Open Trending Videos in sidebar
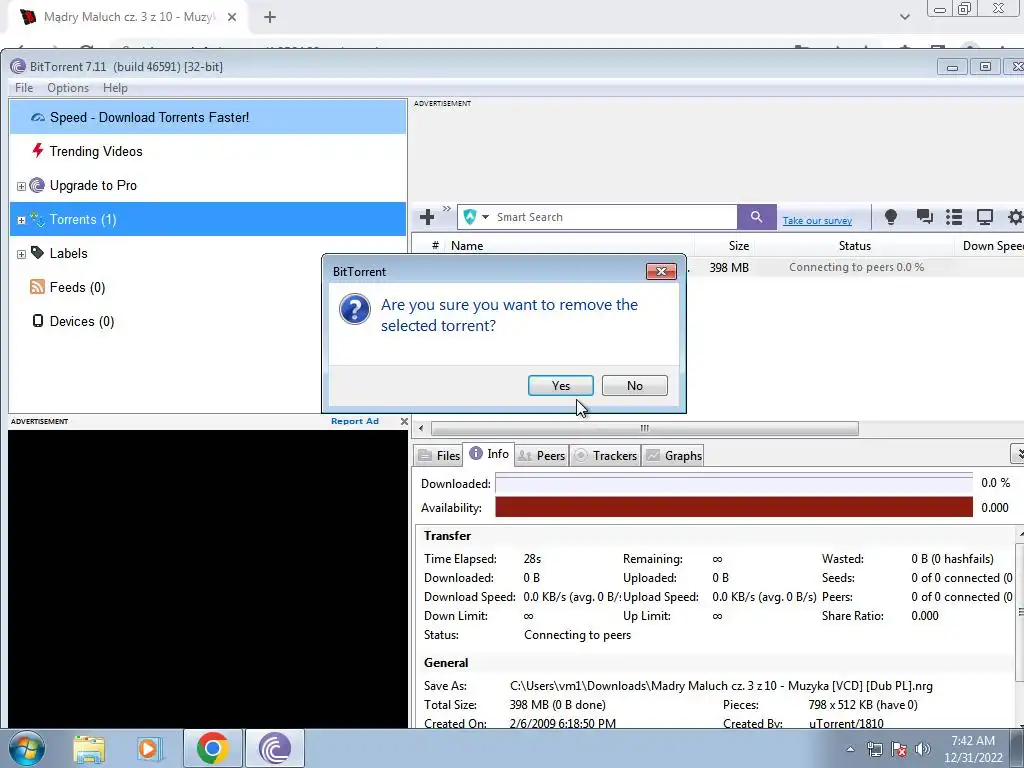Image resolution: width=1024 pixels, height=768 pixels. (x=208, y=151)
